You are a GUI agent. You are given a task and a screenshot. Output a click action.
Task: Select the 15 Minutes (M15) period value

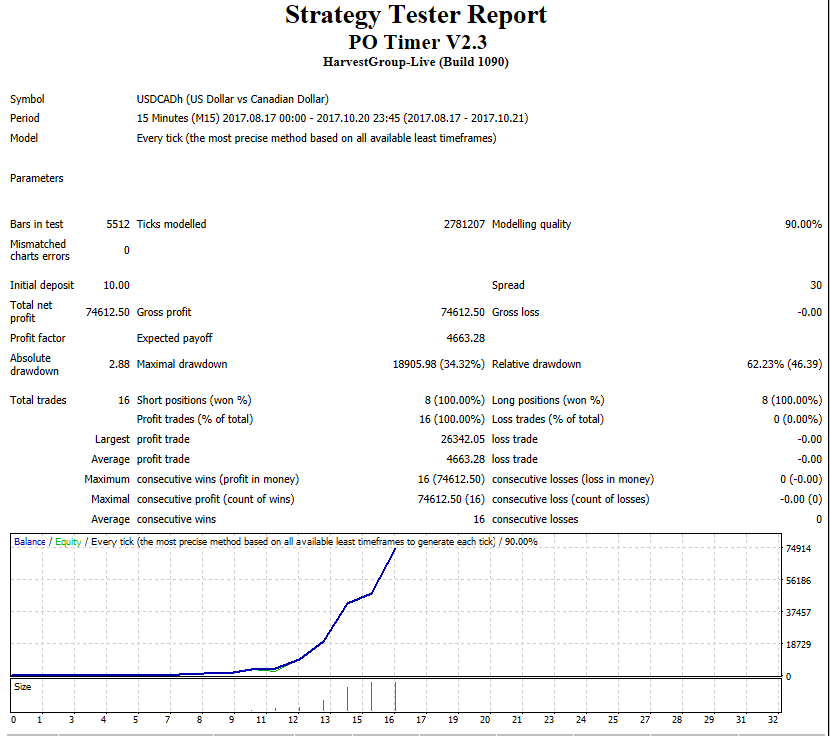(332, 118)
